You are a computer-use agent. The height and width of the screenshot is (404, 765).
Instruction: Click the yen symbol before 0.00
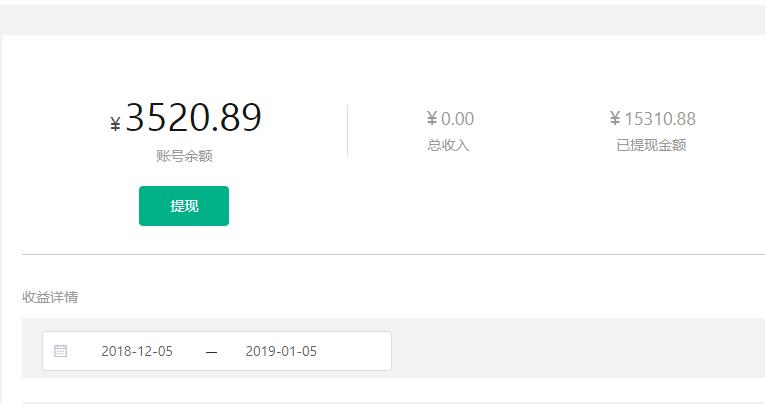[x=431, y=120]
